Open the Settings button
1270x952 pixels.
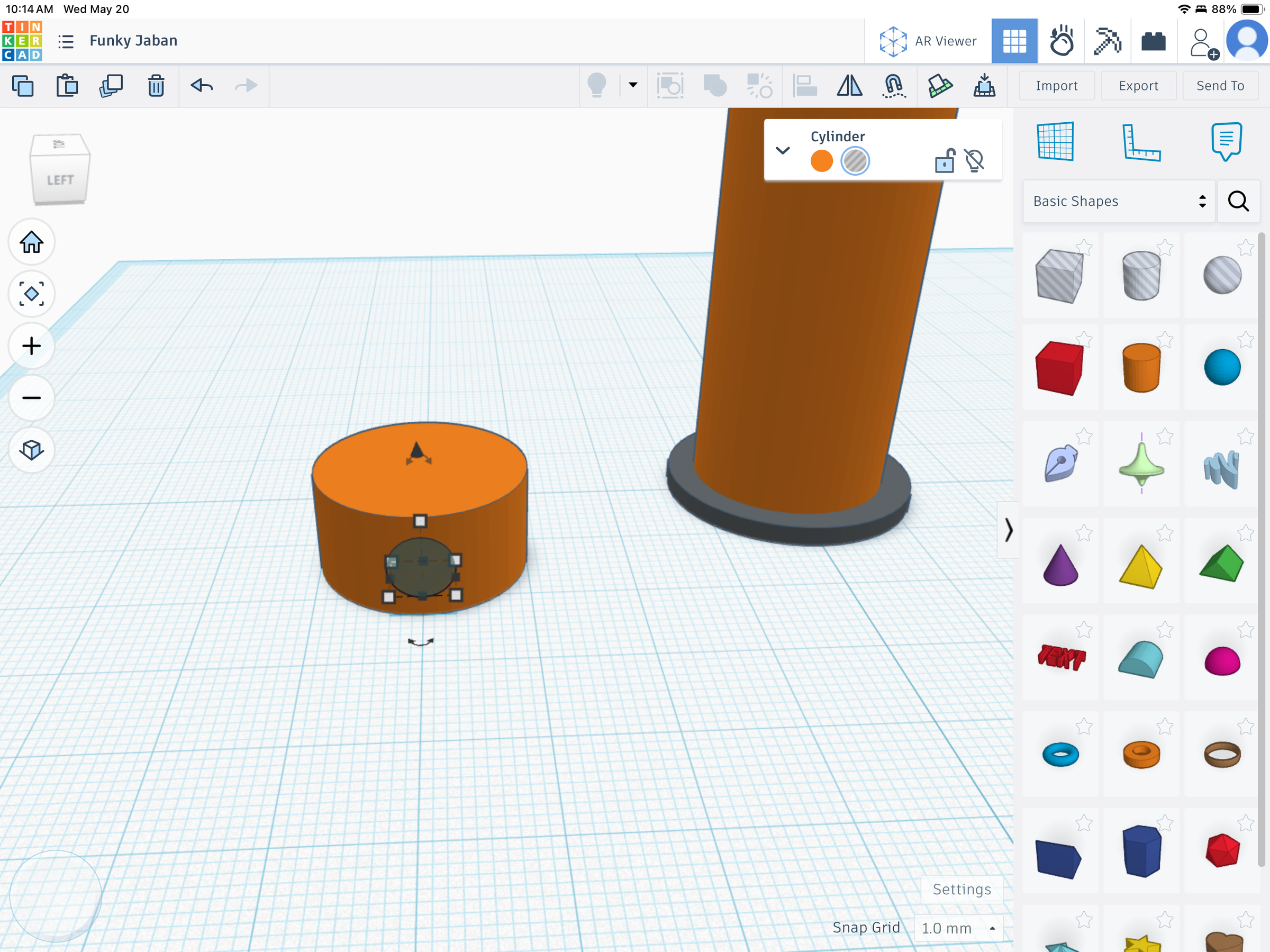[961, 890]
